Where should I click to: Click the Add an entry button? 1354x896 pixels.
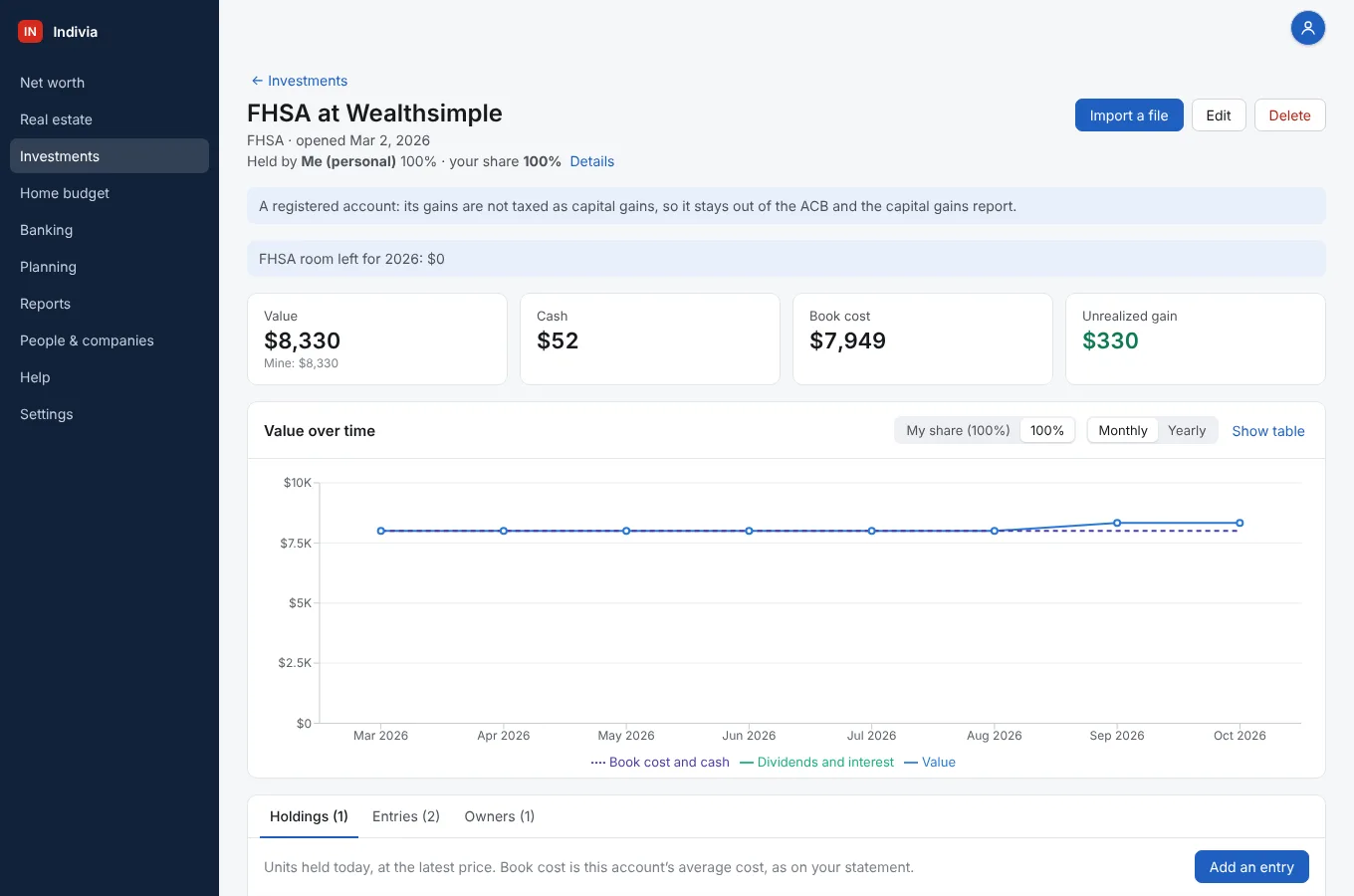[1251, 867]
